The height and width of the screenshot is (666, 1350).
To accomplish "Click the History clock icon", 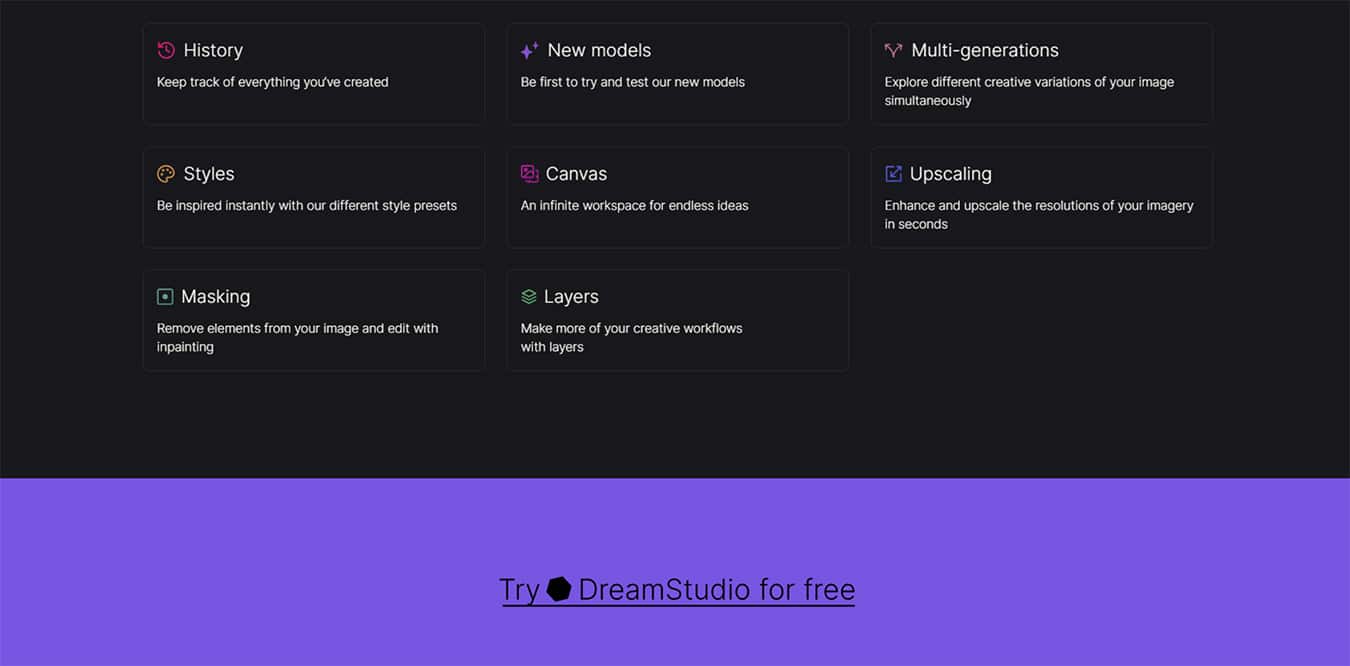I will tap(166, 50).
